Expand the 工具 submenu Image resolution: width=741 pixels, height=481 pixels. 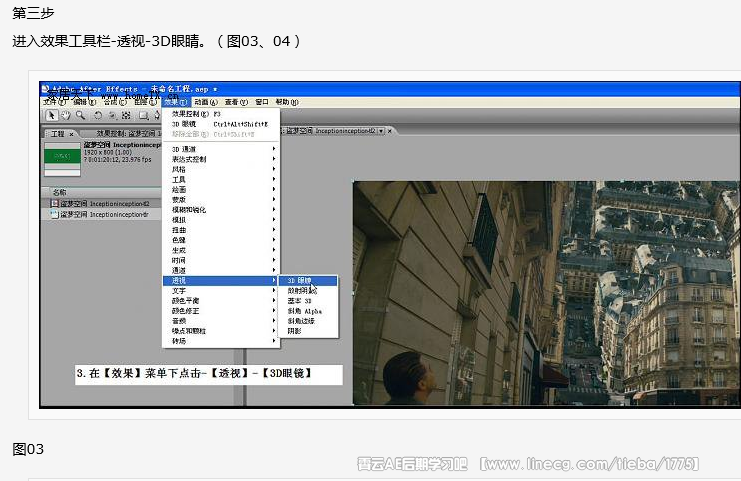click(221, 180)
